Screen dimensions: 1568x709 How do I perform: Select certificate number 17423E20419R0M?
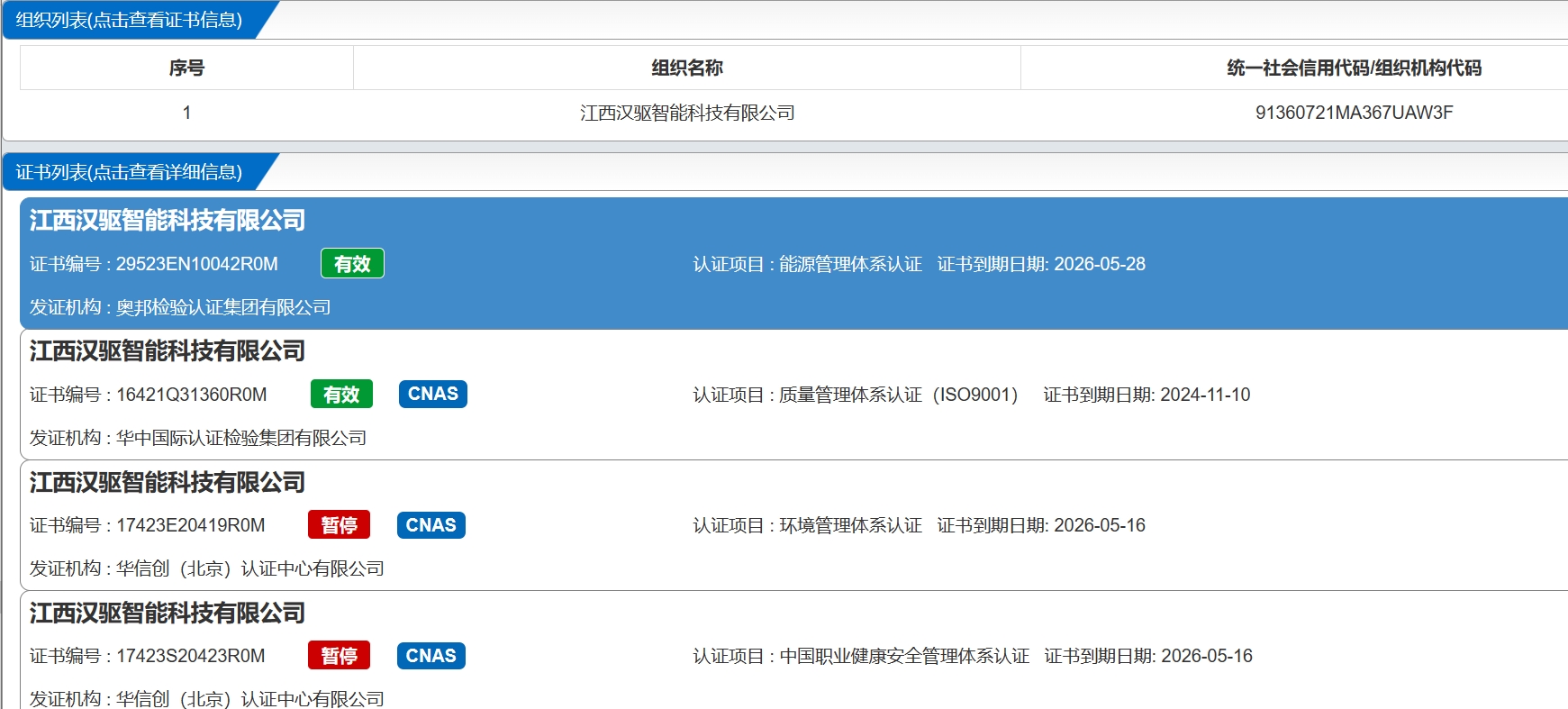[190, 525]
